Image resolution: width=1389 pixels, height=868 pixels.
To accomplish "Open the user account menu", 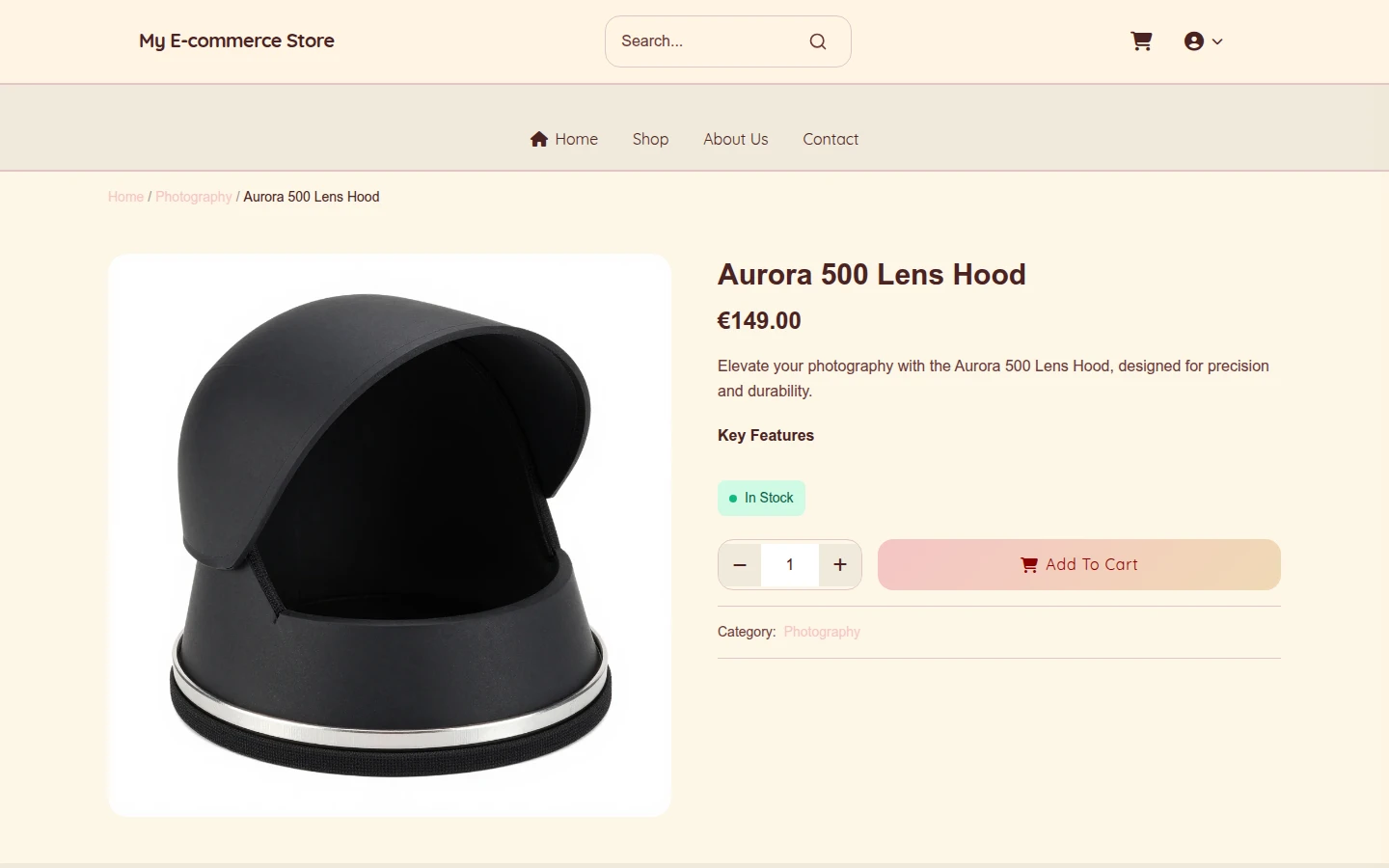I will (1203, 41).
